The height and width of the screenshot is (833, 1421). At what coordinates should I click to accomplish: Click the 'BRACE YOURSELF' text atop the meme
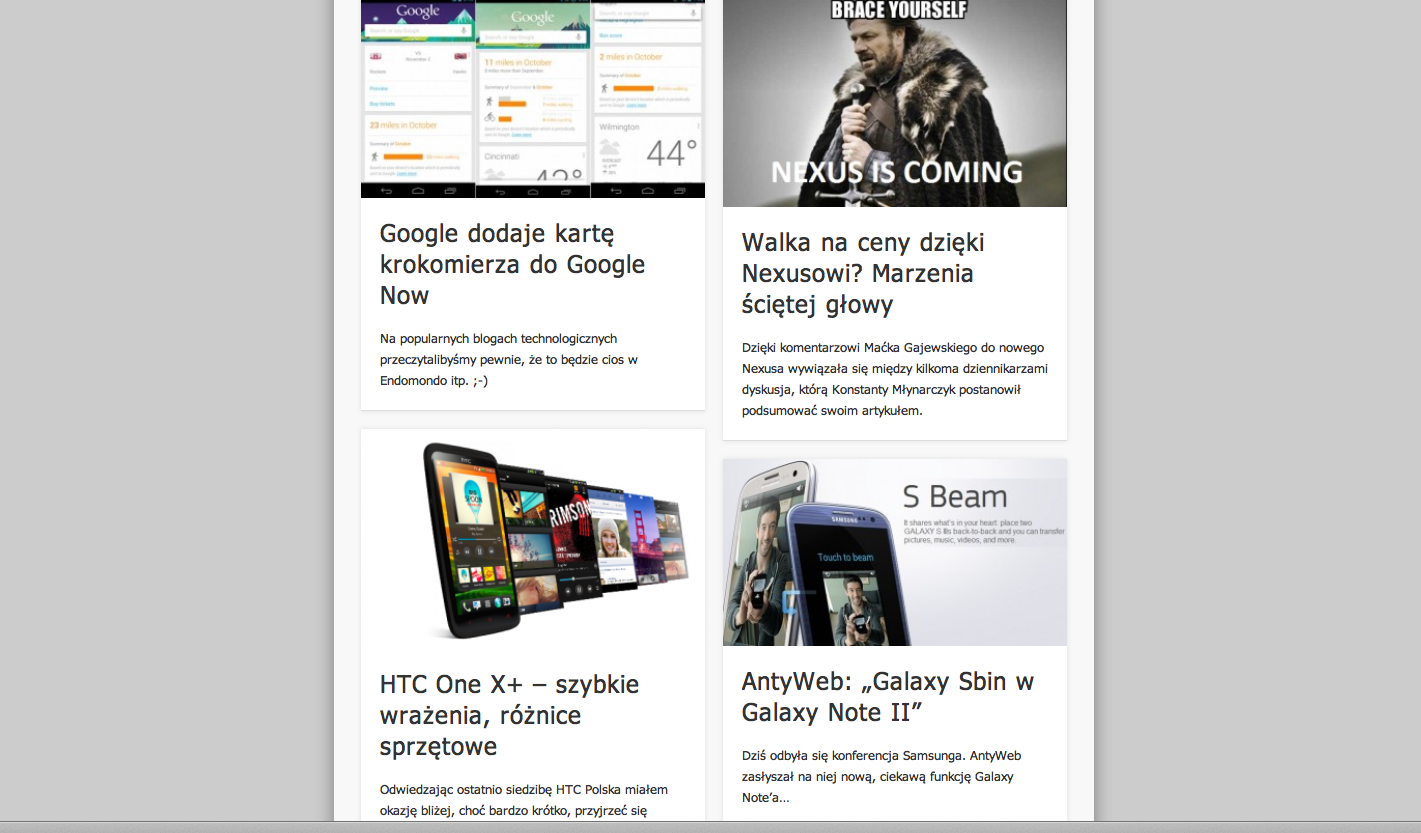899,11
